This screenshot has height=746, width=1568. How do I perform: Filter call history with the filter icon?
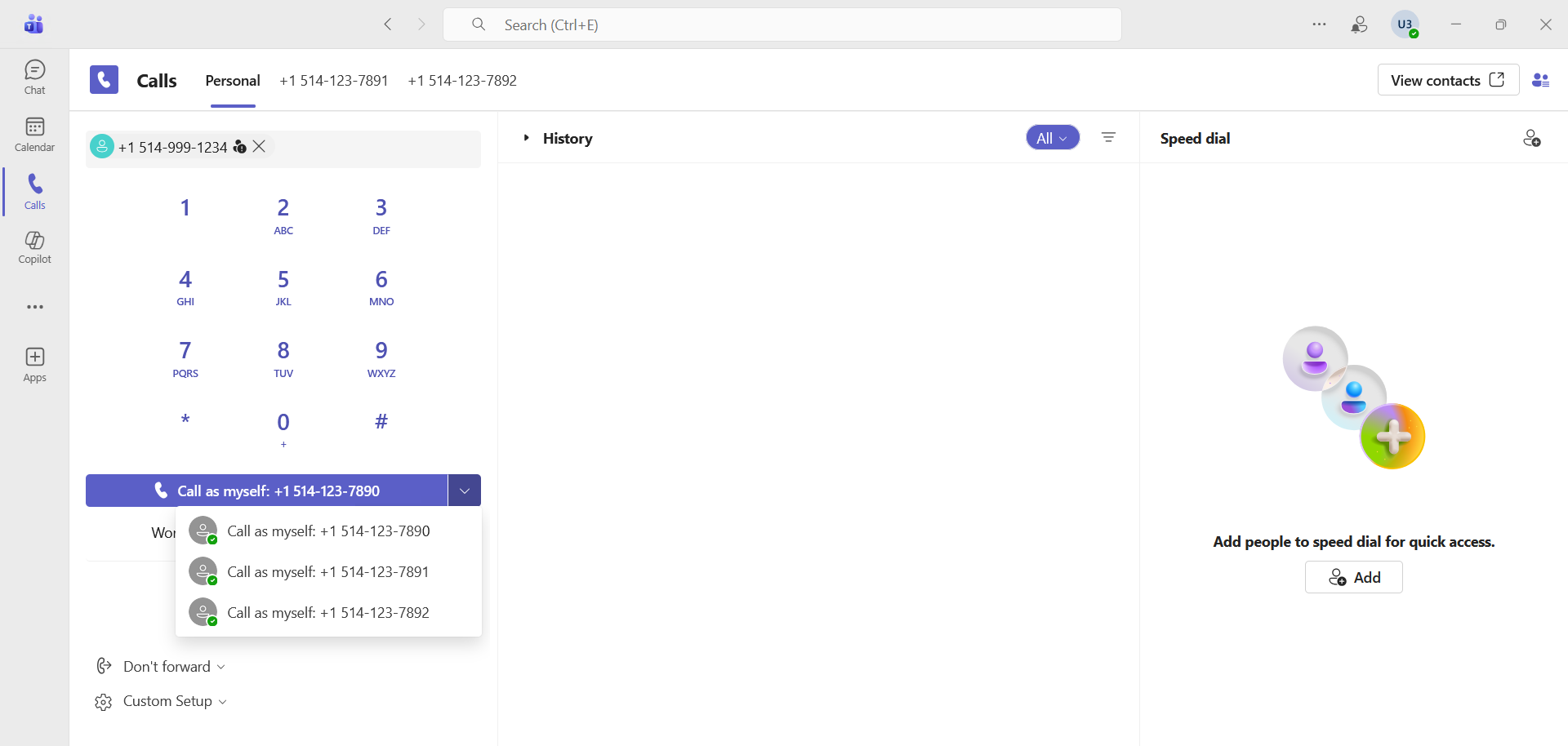(1108, 137)
